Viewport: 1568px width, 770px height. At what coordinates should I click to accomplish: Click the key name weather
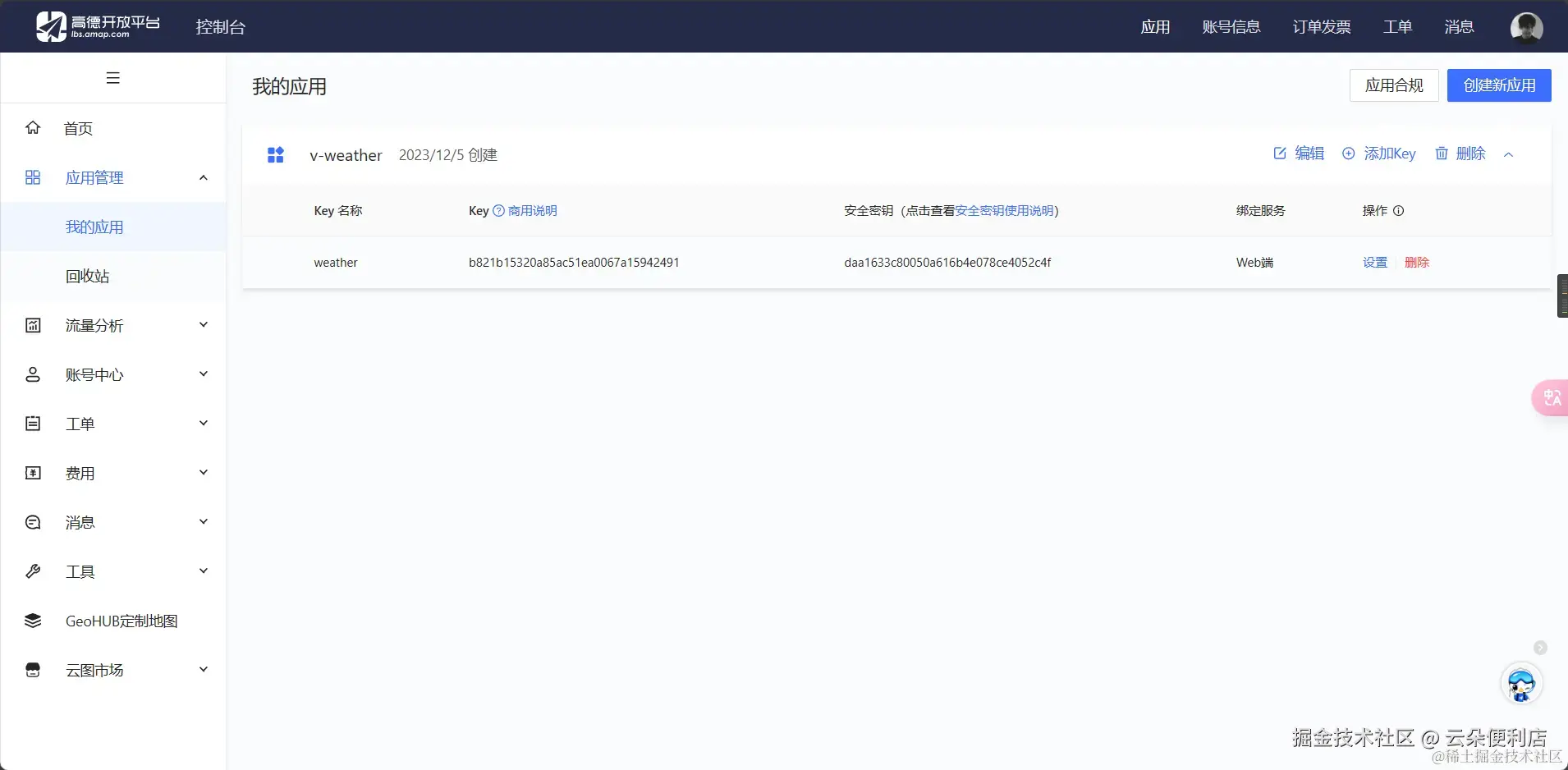(336, 263)
